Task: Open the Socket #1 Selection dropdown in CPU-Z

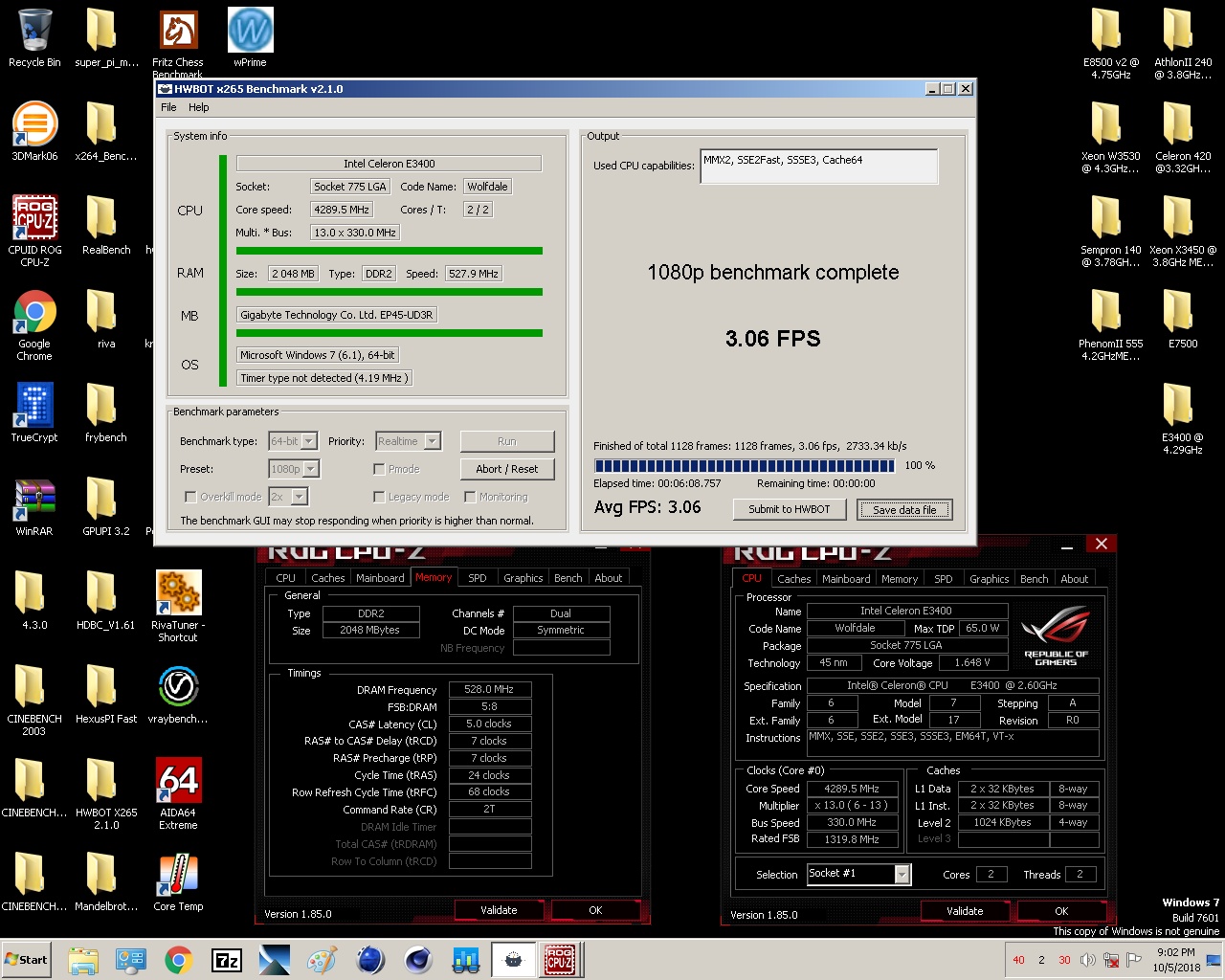Action: click(x=902, y=874)
